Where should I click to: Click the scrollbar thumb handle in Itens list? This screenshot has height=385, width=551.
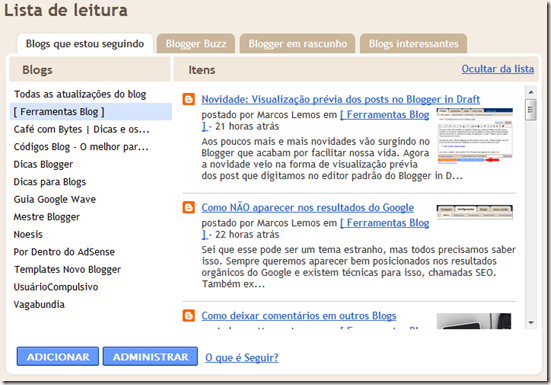[x=531, y=110]
